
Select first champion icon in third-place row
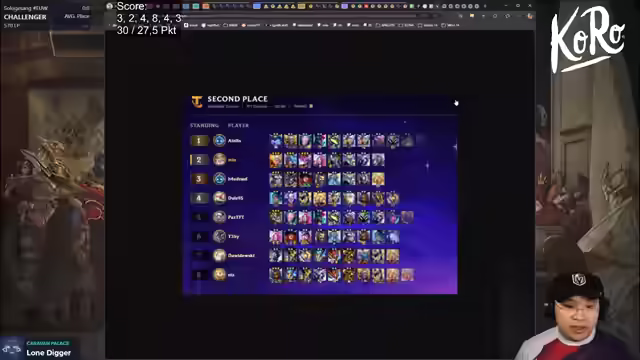tap(276, 179)
